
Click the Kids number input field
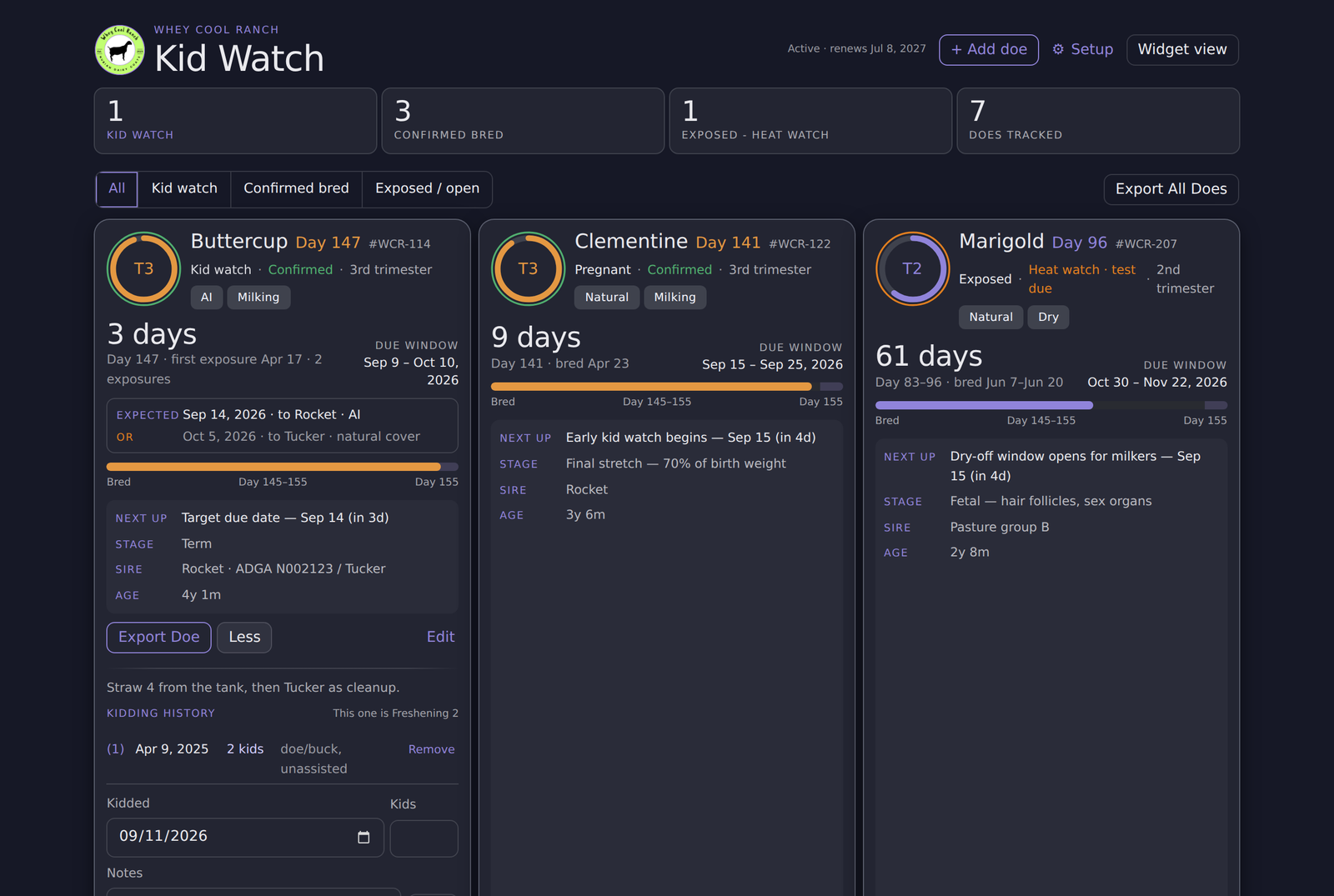tap(424, 838)
